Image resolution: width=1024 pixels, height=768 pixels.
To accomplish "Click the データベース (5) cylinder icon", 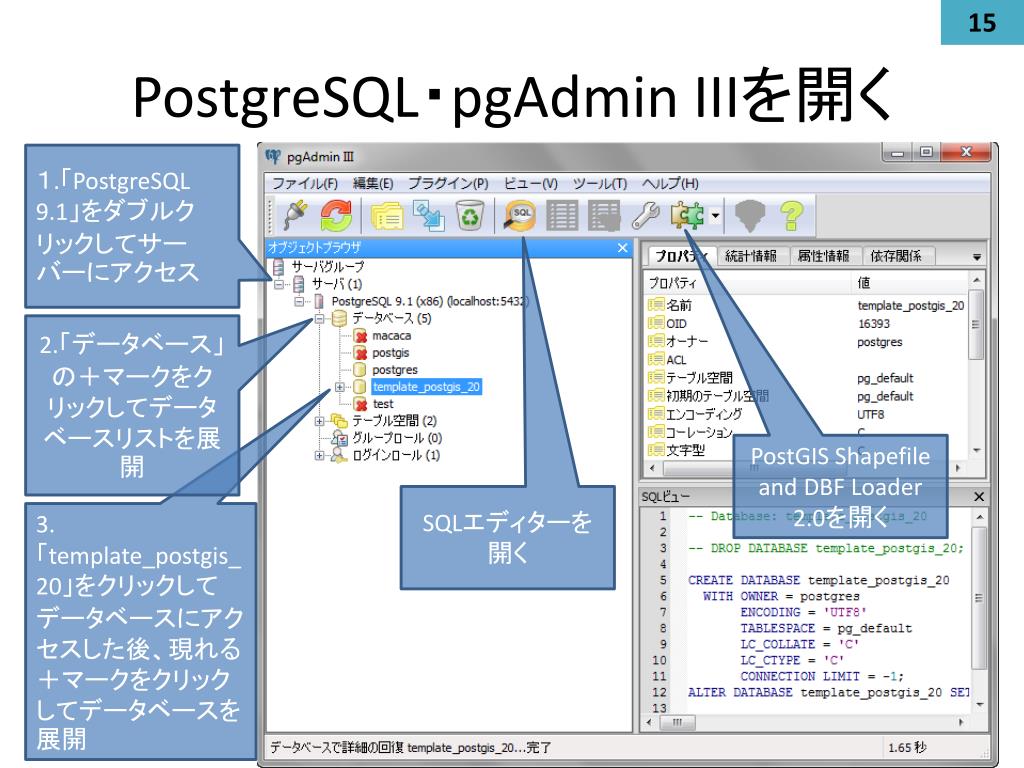I will click(x=339, y=319).
